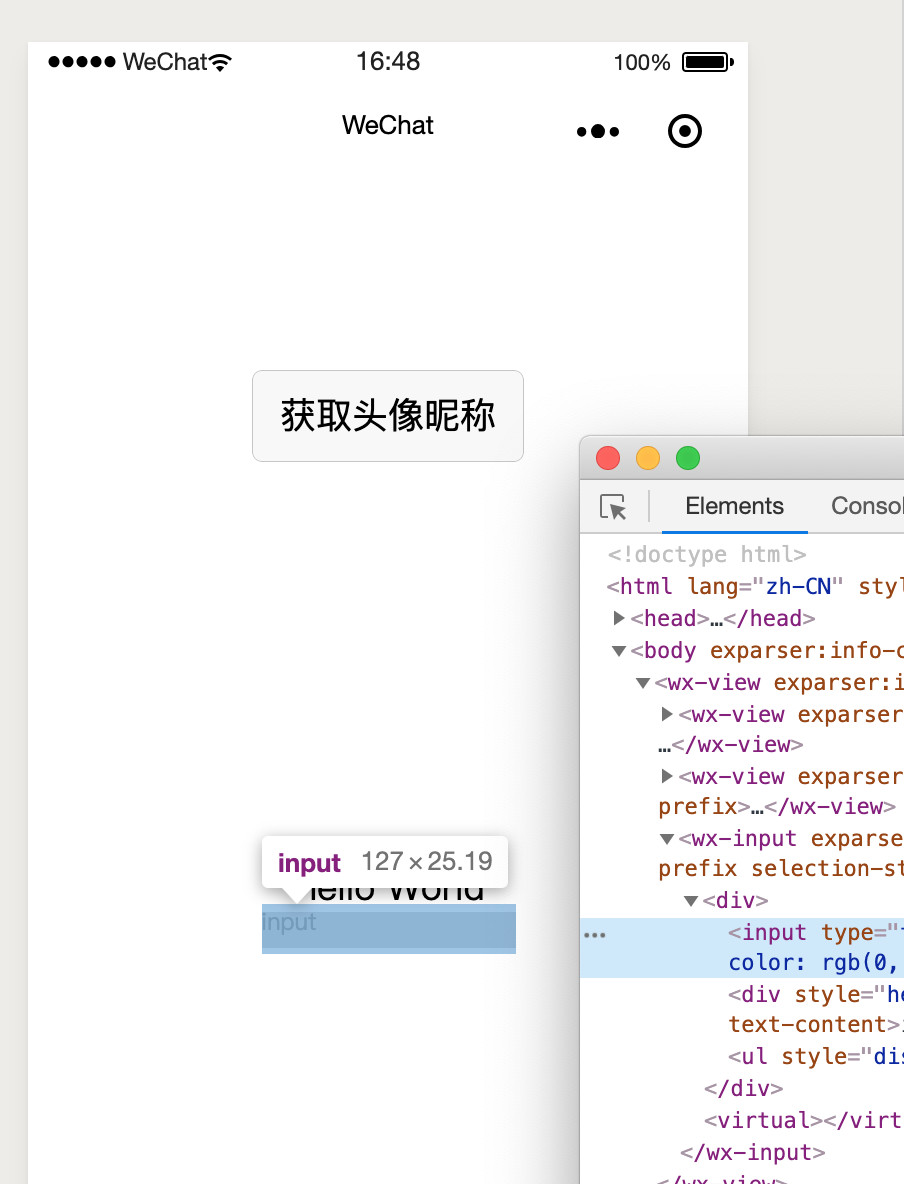Click the signal strength dots
This screenshot has height=1184, width=904.
(82, 62)
